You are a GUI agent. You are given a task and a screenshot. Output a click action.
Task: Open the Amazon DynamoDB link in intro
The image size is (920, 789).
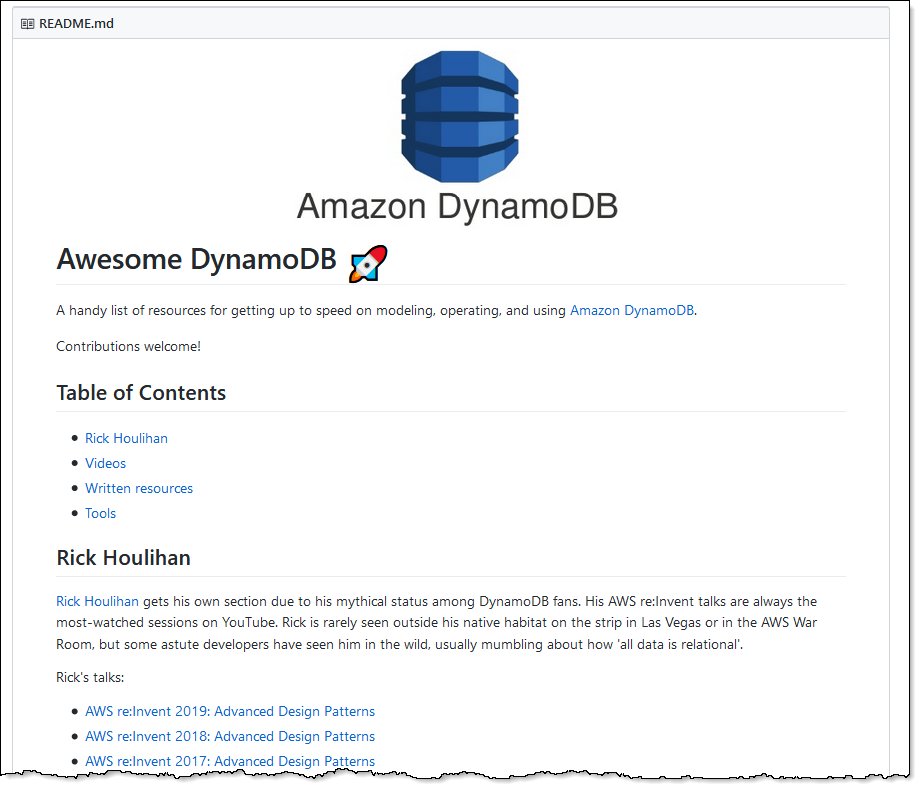[632, 310]
